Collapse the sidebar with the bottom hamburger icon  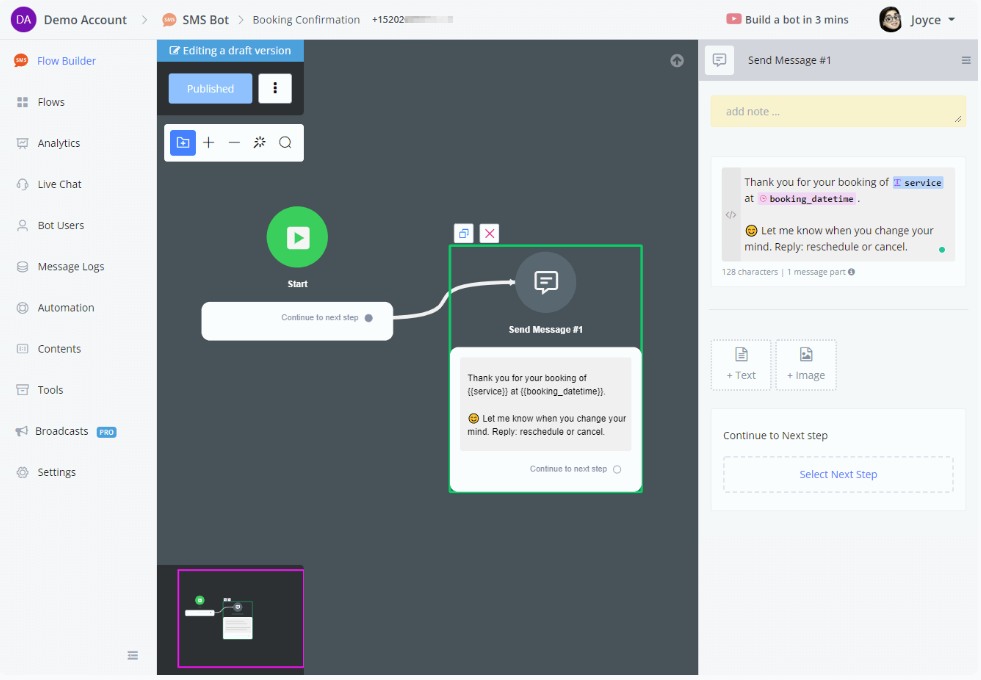(133, 656)
